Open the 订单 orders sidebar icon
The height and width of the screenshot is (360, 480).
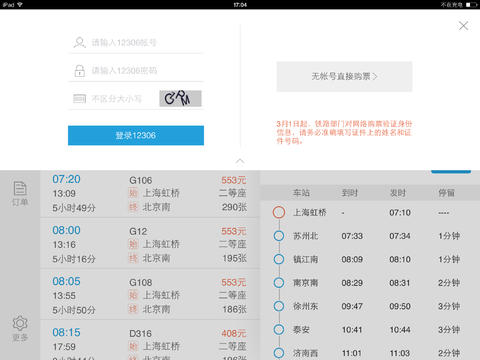[x=20, y=194]
